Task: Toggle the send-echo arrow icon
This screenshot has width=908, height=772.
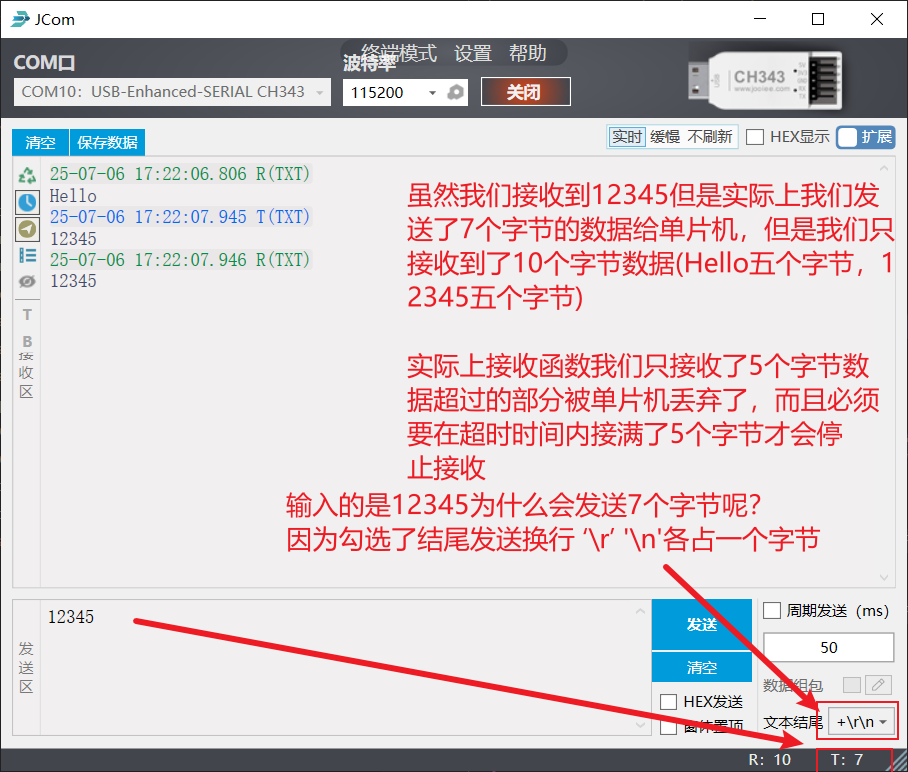Action: (x=27, y=229)
